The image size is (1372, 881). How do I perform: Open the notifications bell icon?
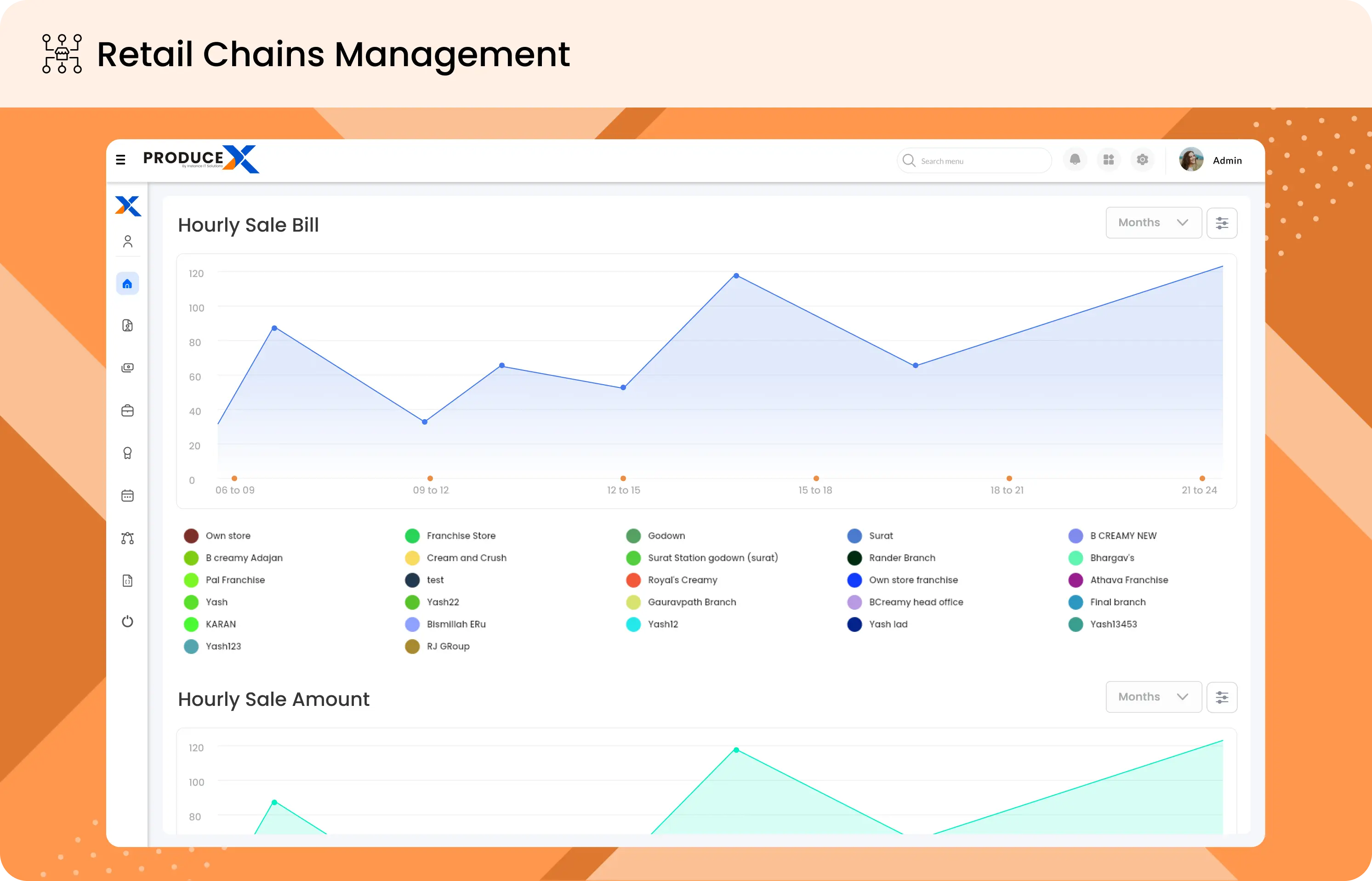(1075, 159)
